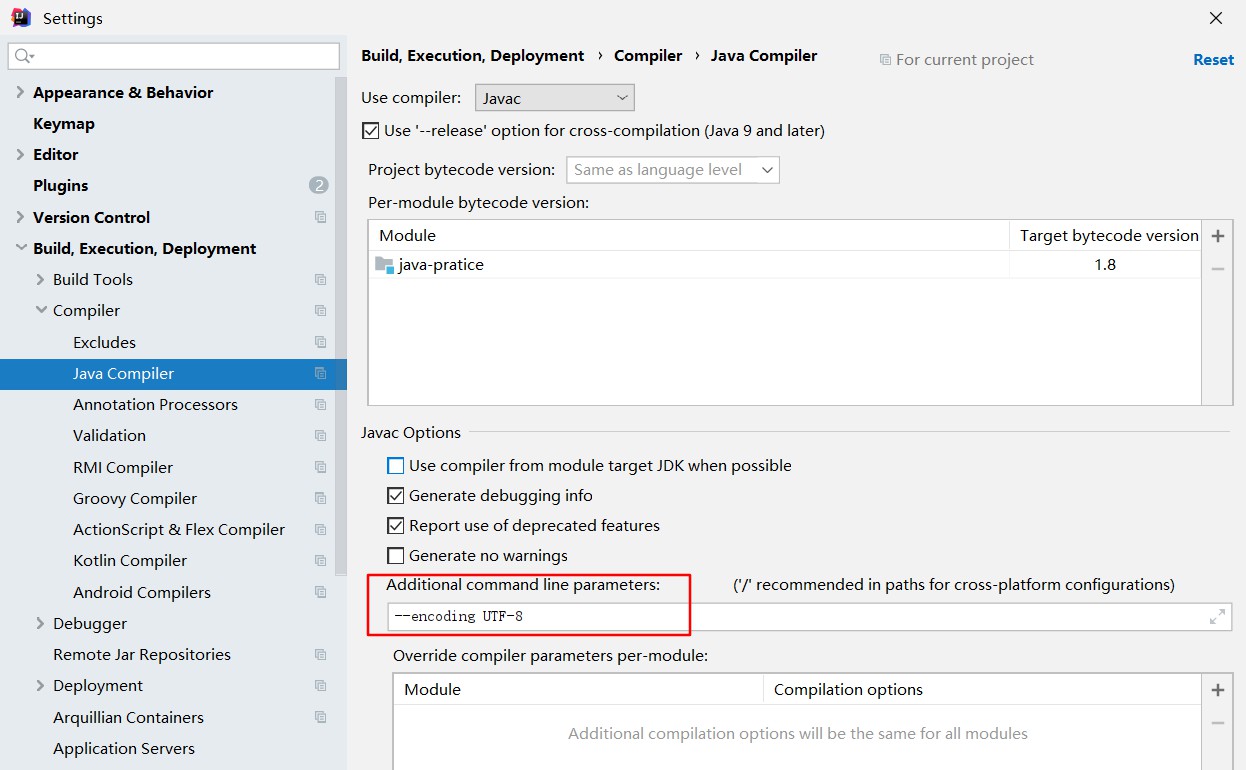This screenshot has height=770, width=1246.
Task: Disable the '--release' cross-compilation option checkbox
Action: (x=370, y=131)
